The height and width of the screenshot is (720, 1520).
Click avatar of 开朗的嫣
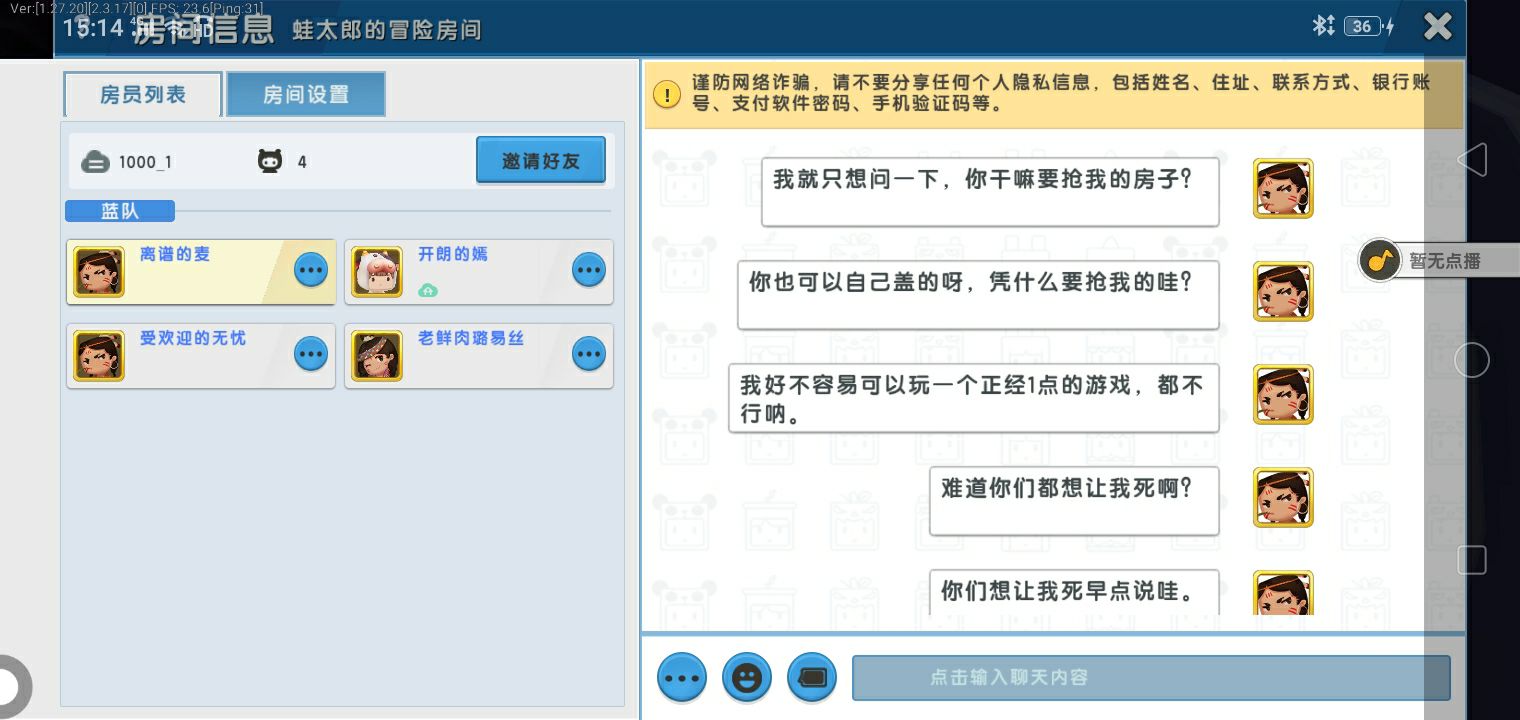(377, 272)
